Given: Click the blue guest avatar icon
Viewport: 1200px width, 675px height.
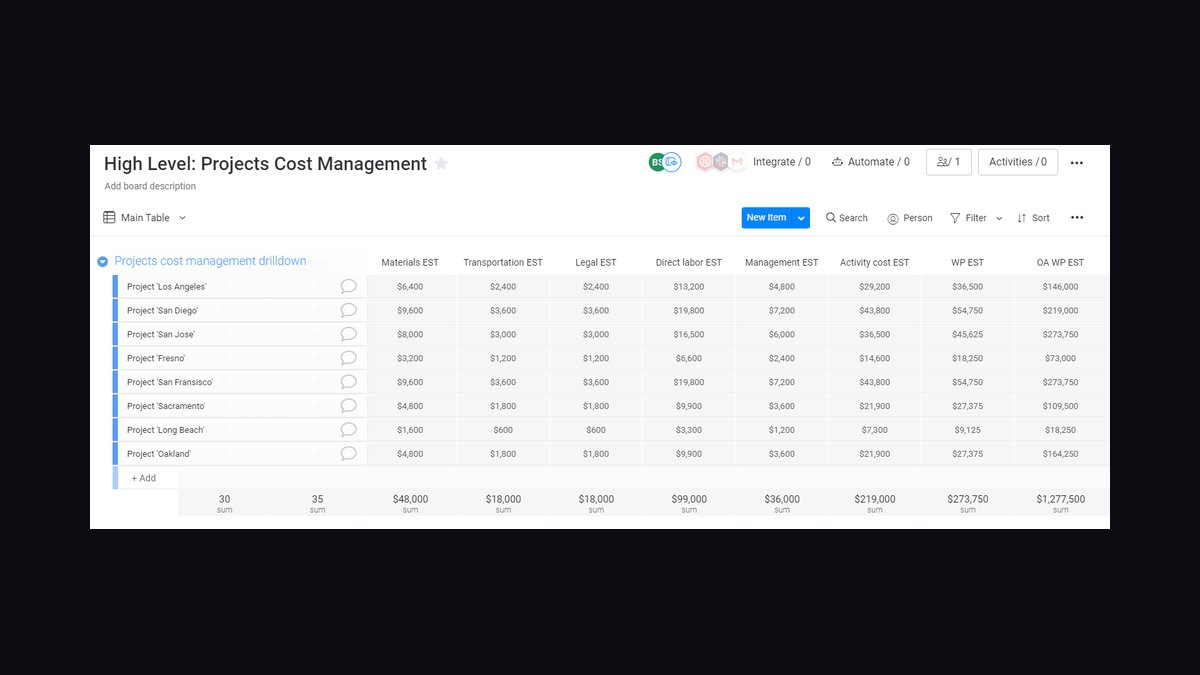Looking at the screenshot, I should 672,162.
